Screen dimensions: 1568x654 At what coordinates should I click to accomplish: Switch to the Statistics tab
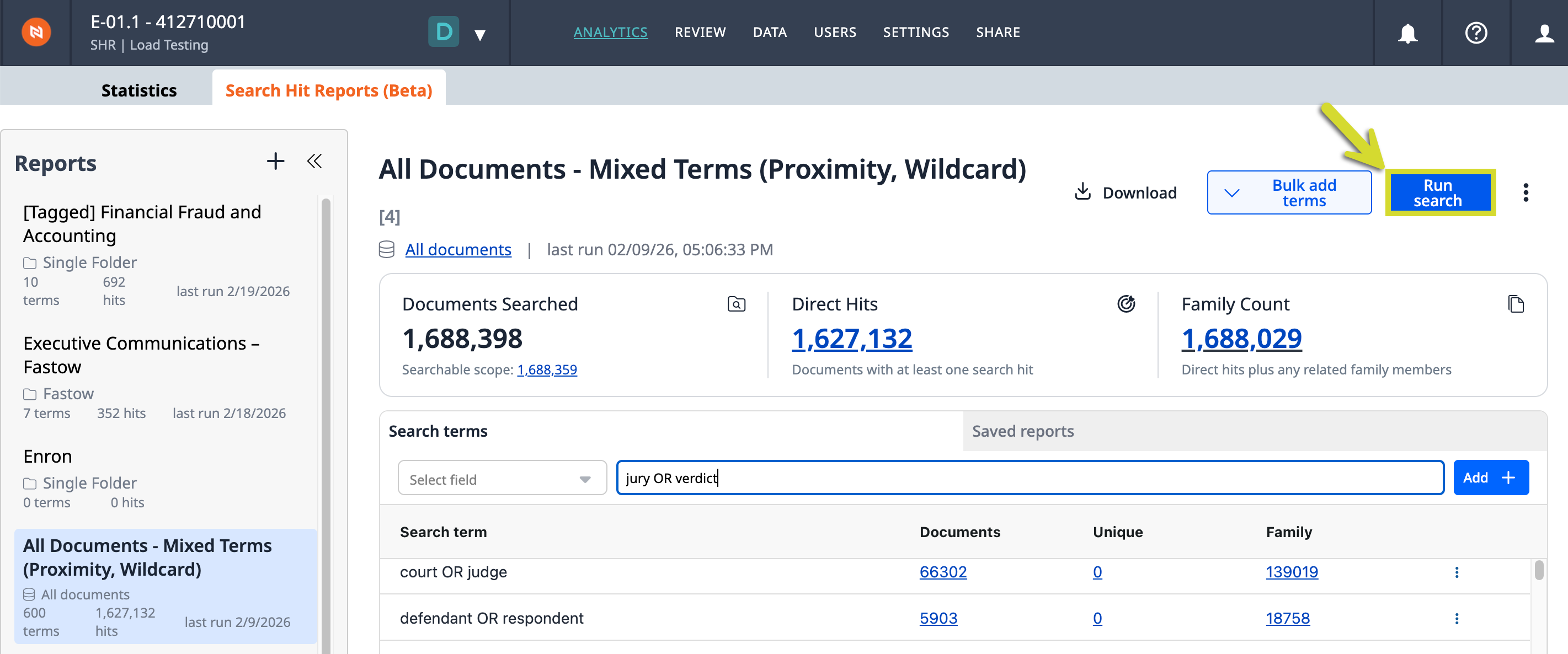tap(139, 90)
